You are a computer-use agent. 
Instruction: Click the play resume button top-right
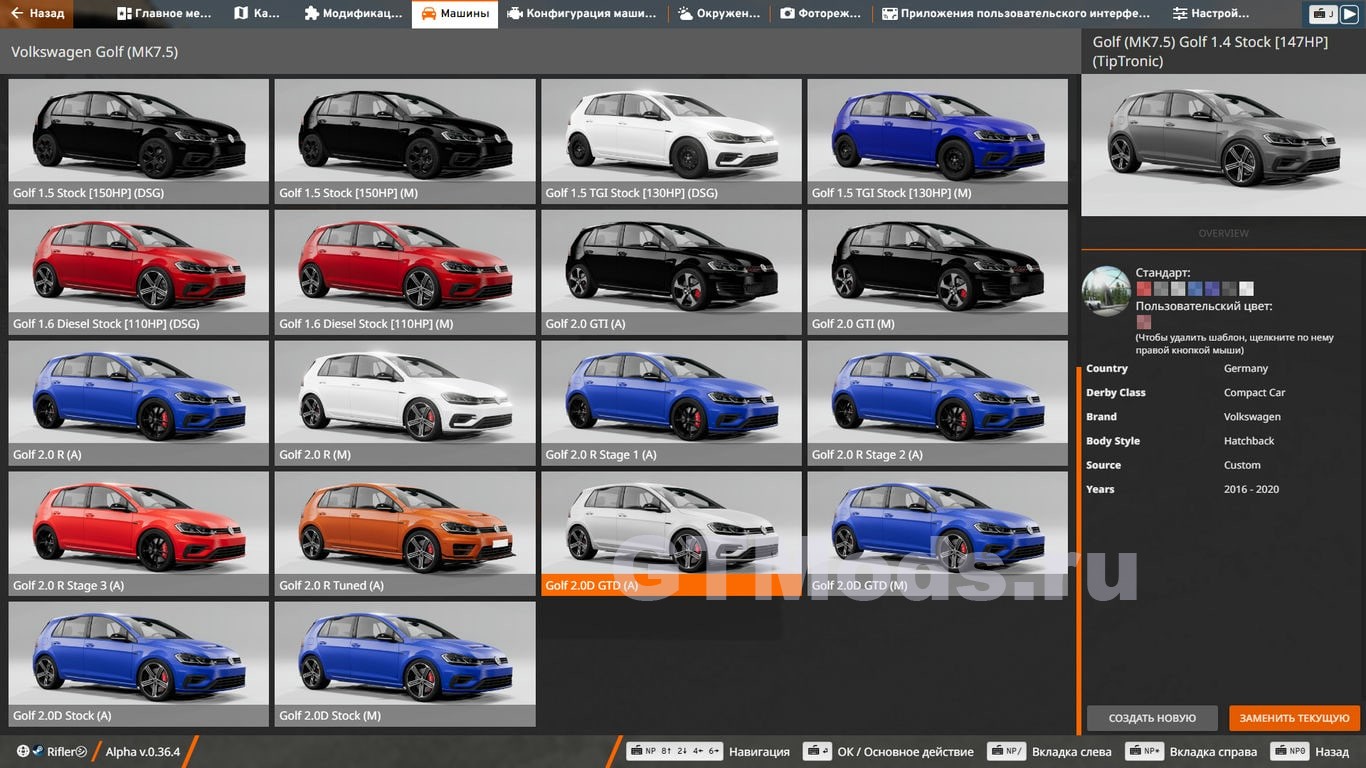click(x=1349, y=14)
